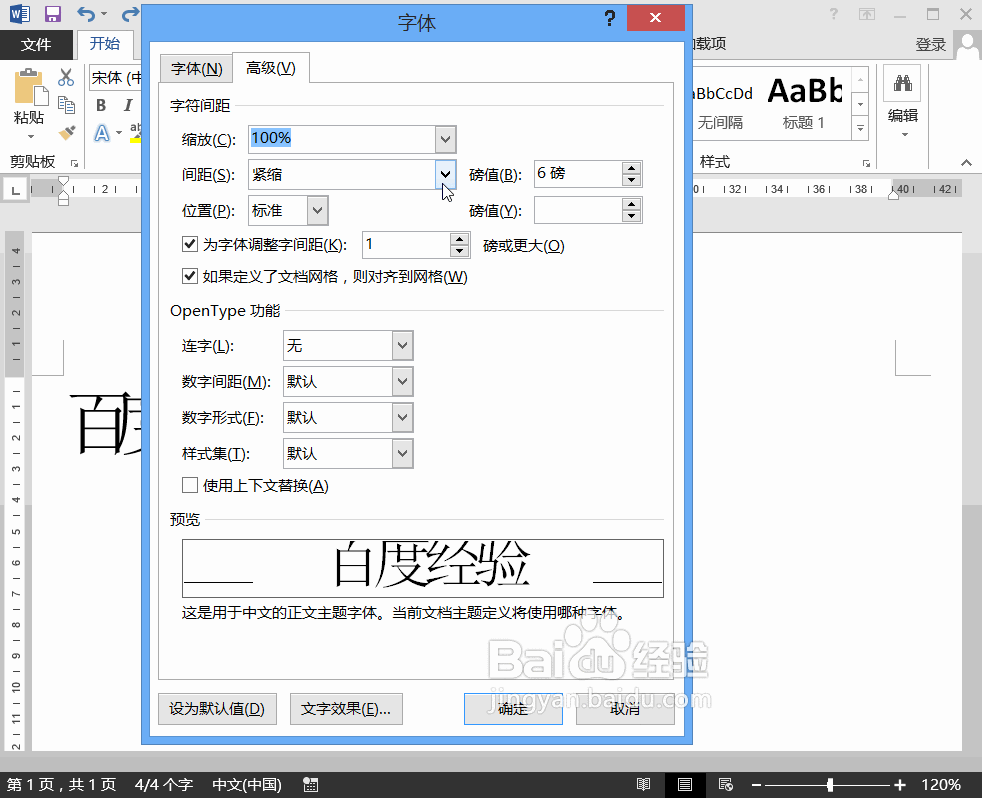Increase 磅值 with the up stepper arrow
Screen dimensions: 982x798
(x=630, y=167)
